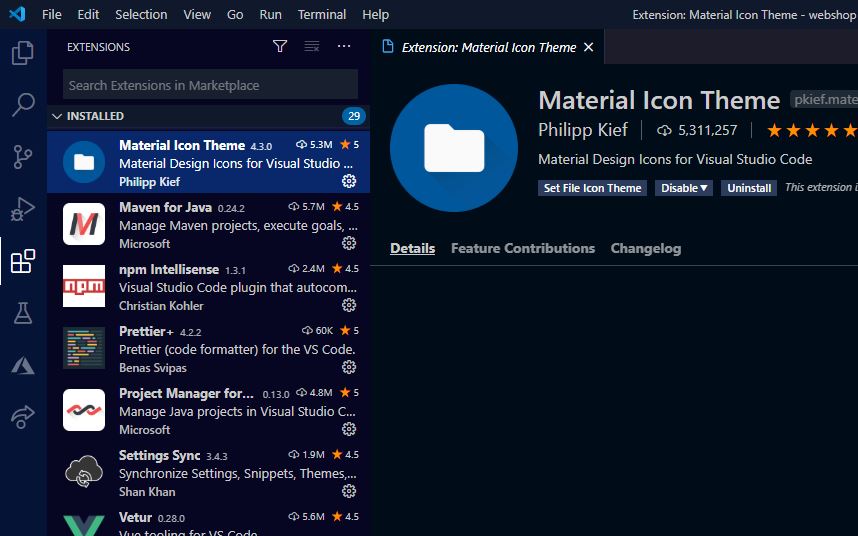This screenshot has width=858, height=536.
Task: Click the large Material Icon Theme logo
Action: click(x=454, y=148)
